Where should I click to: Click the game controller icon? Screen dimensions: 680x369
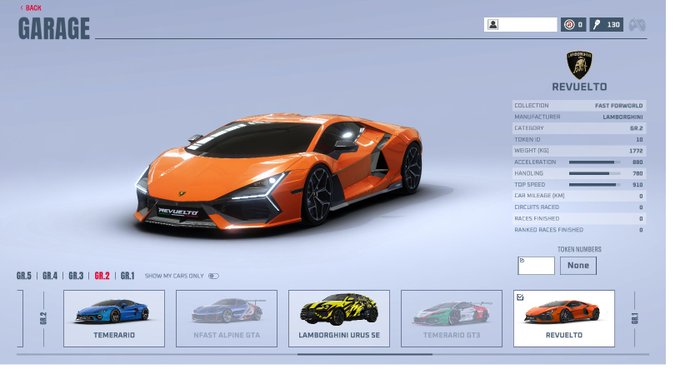point(637,25)
